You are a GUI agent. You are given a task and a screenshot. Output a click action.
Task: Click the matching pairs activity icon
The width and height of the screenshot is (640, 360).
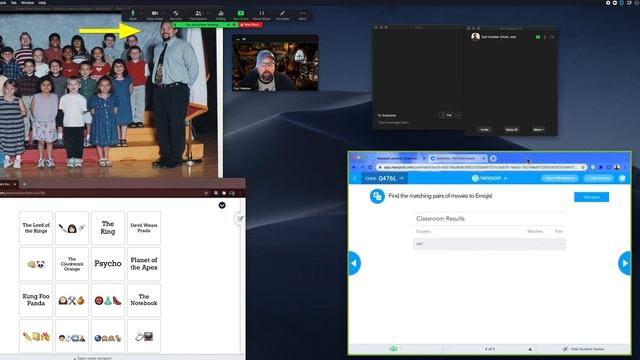377,196
